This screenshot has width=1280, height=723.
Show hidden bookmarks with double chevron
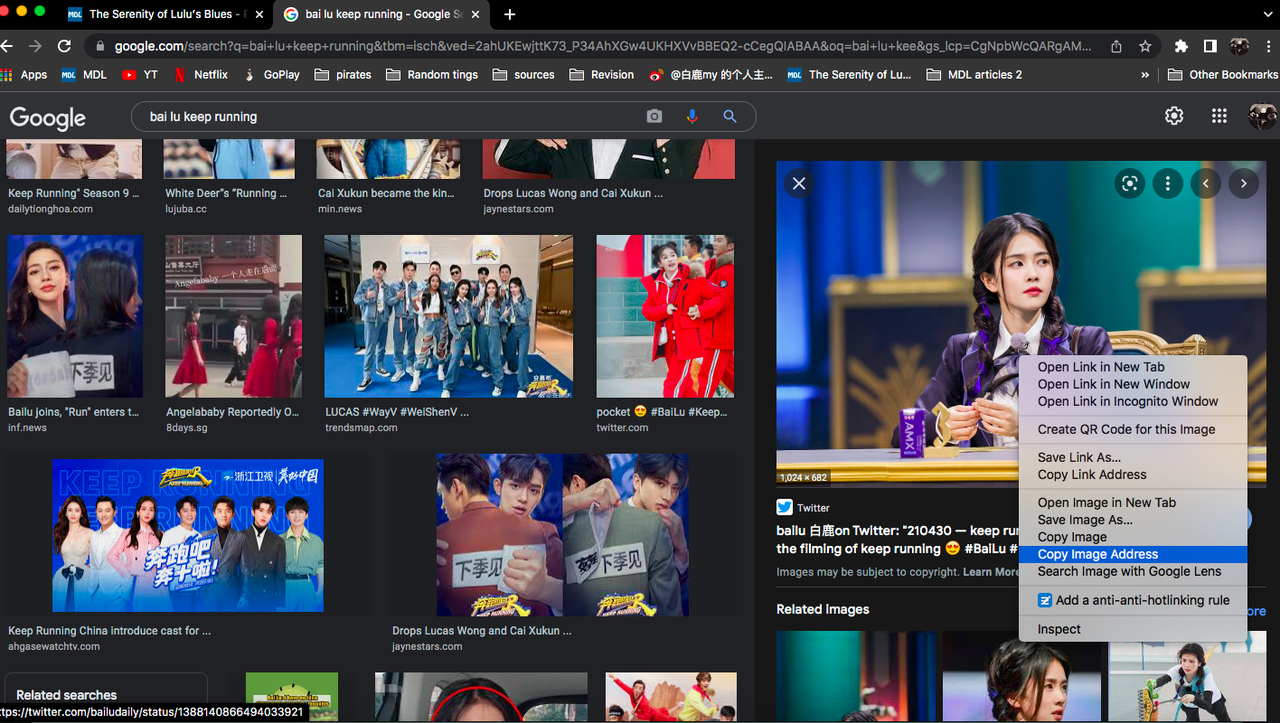point(1145,74)
